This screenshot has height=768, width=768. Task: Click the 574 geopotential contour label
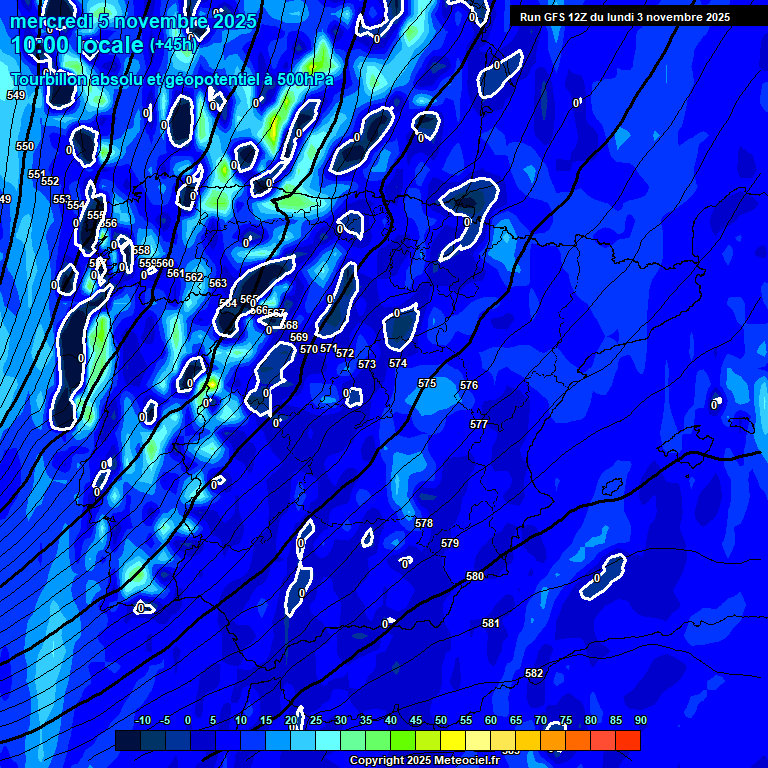[x=398, y=364]
